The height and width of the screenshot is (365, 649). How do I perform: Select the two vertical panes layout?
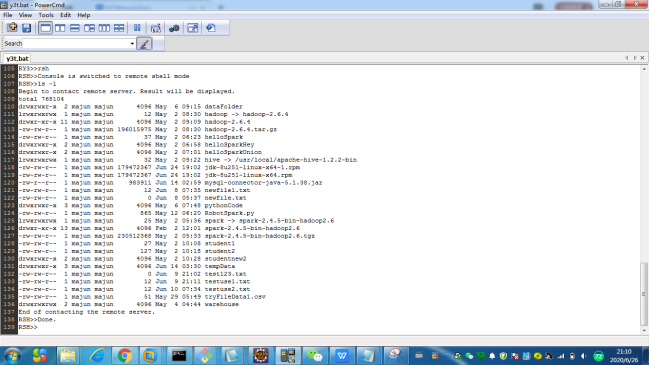[x=60, y=28]
